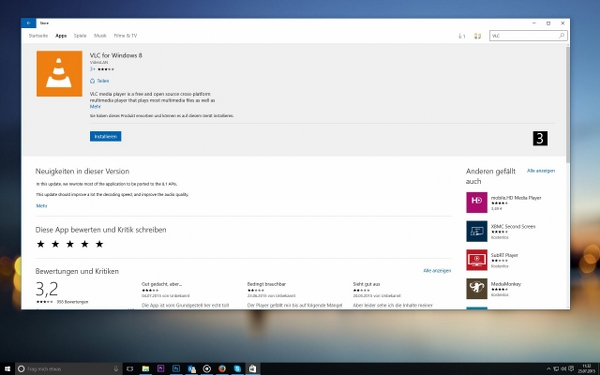Click the Cortana search box on taskbar

click(69, 369)
